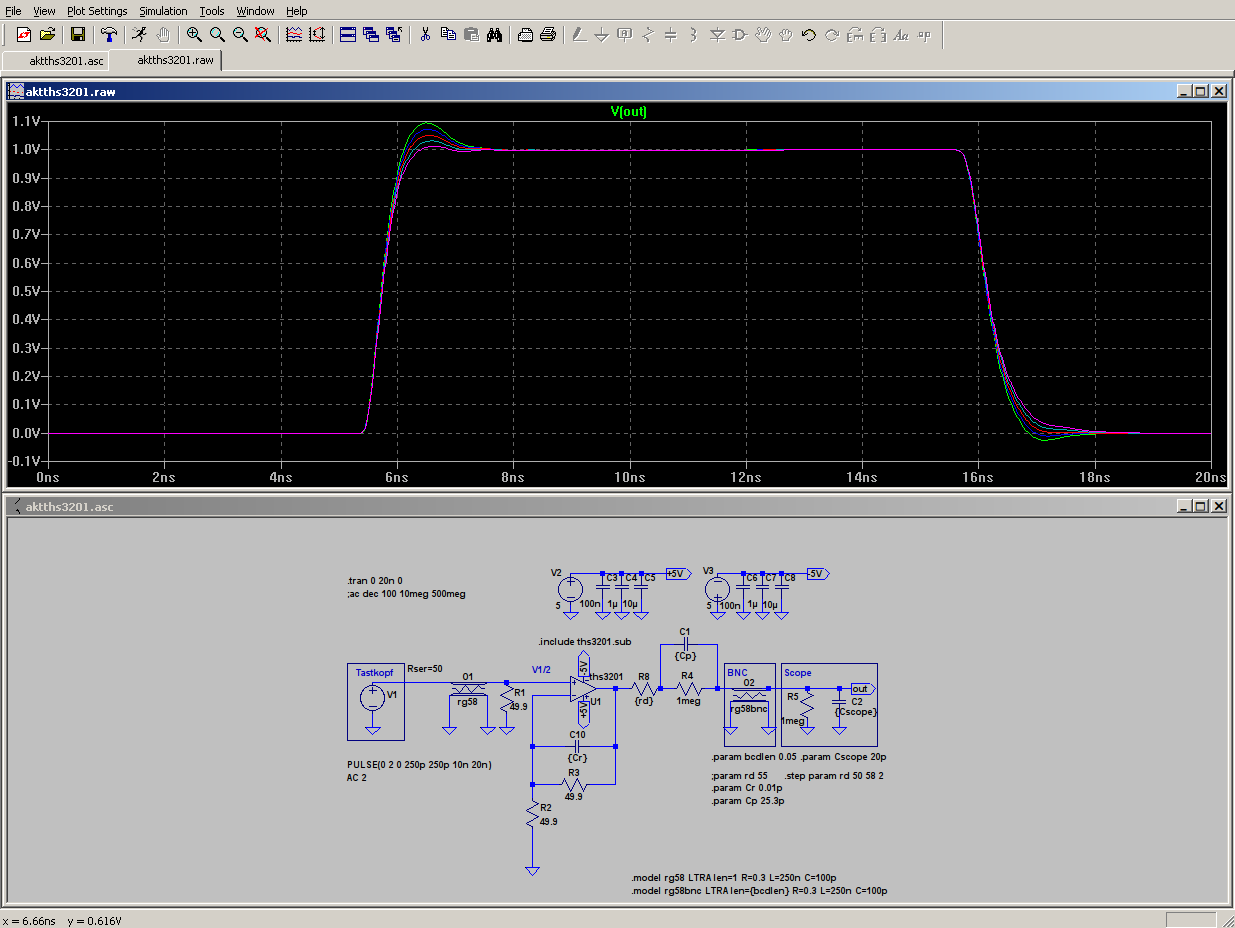The width and height of the screenshot is (1235, 928).
Task: Open the File menu
Action: [x=14, y=11]
